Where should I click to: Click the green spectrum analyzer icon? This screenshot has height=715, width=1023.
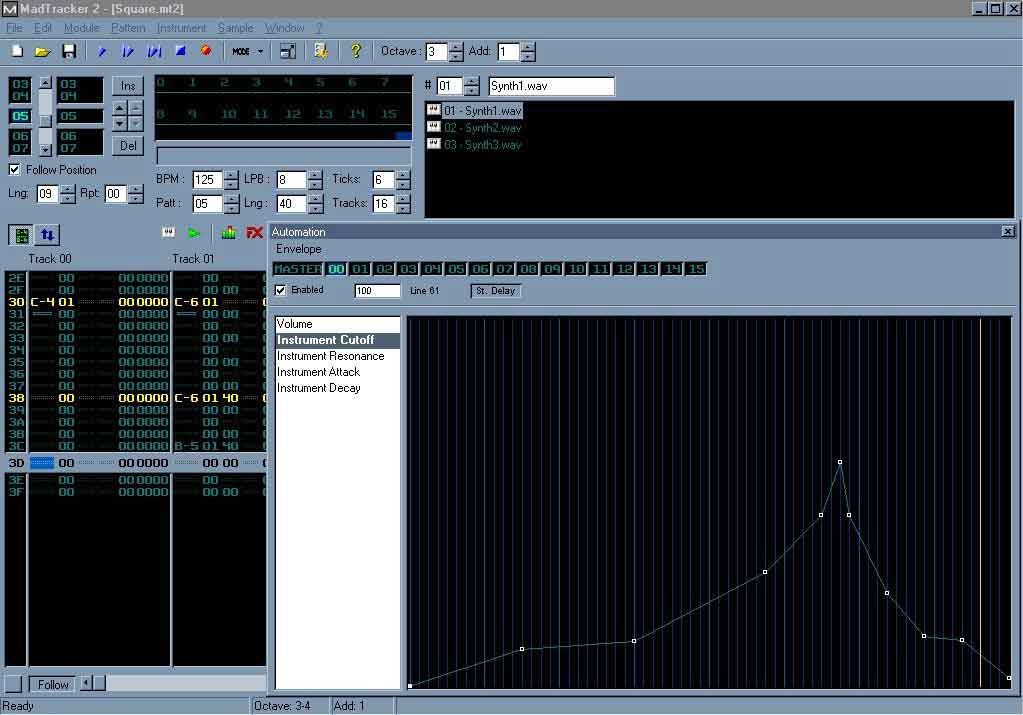click(229, 233)
